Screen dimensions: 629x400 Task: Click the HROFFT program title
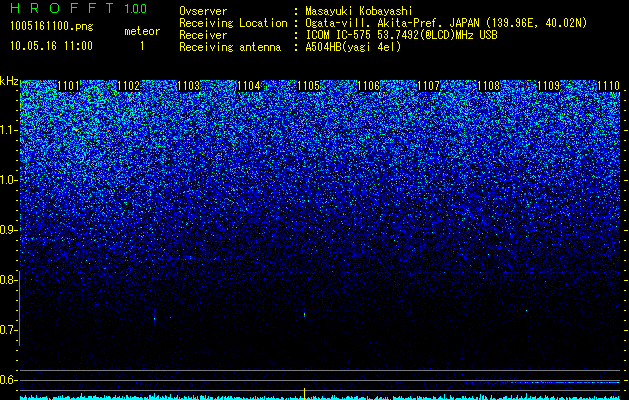tap(63, 8)
